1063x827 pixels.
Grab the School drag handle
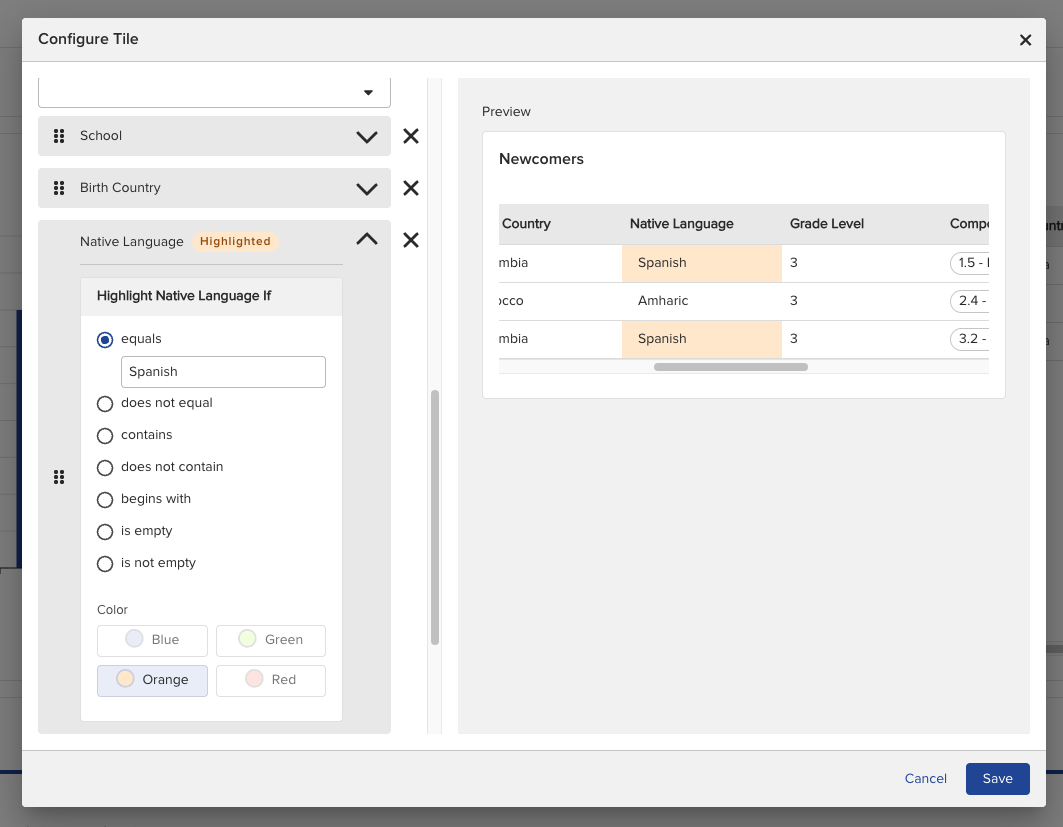pyautogui.click(x=59, y=136)
